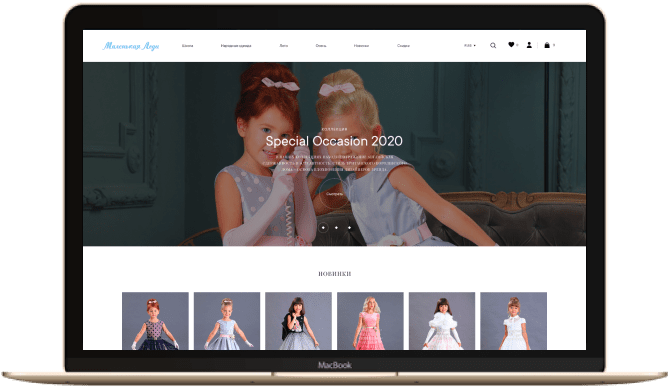This screenshot has height=387, width=668.
Task: Open the third navigation menu item
Action: 284,46
